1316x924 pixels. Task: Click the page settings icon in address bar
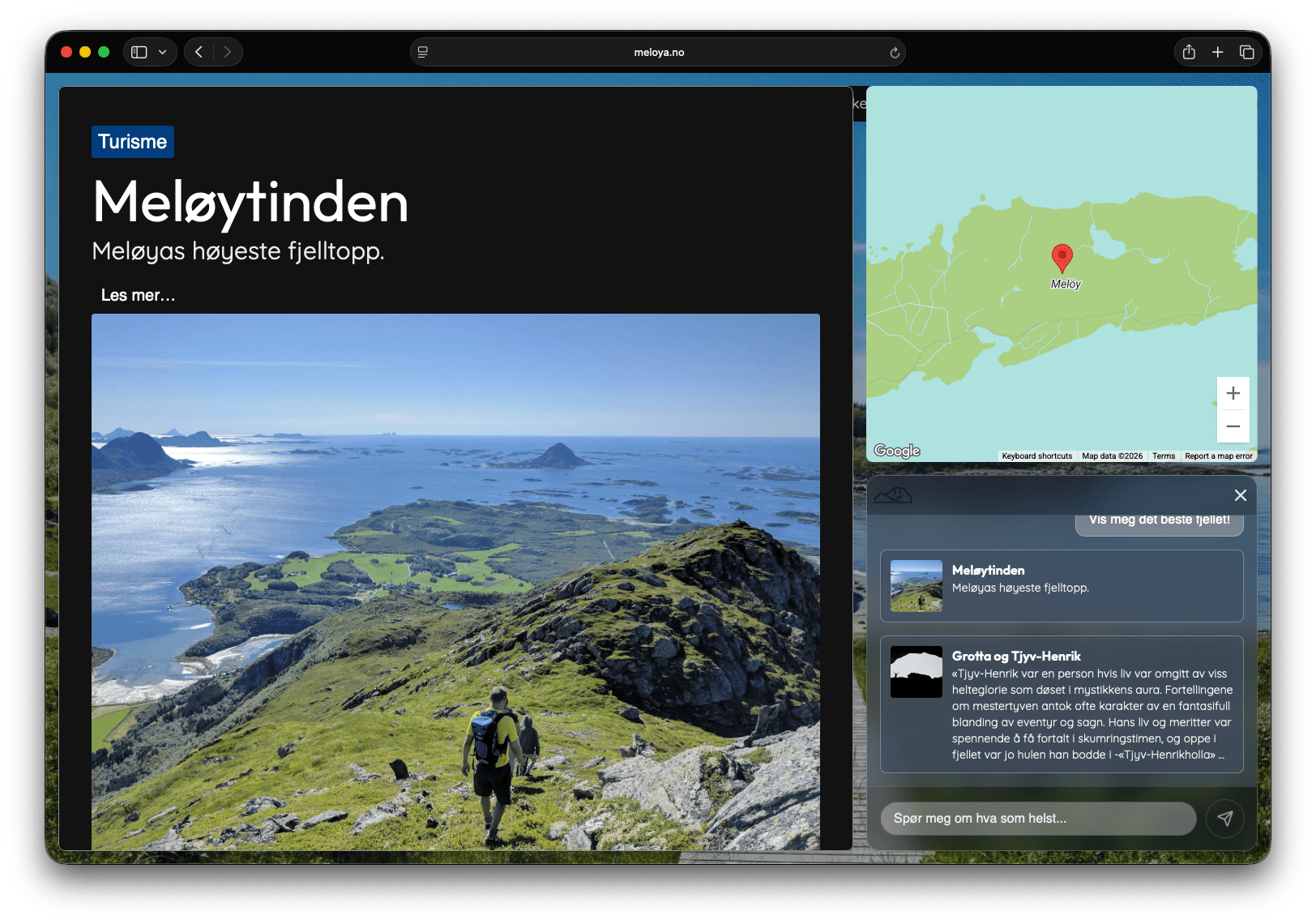(423, 52)
